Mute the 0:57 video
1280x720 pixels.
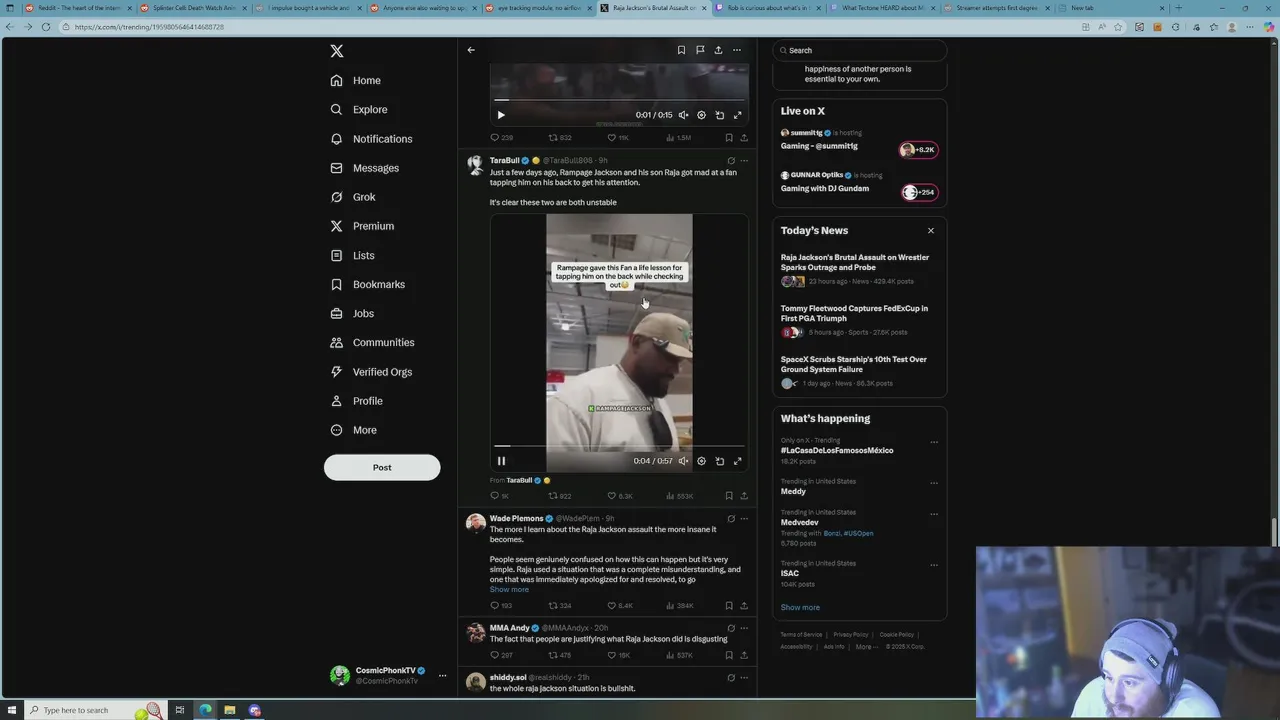(683, 461)
